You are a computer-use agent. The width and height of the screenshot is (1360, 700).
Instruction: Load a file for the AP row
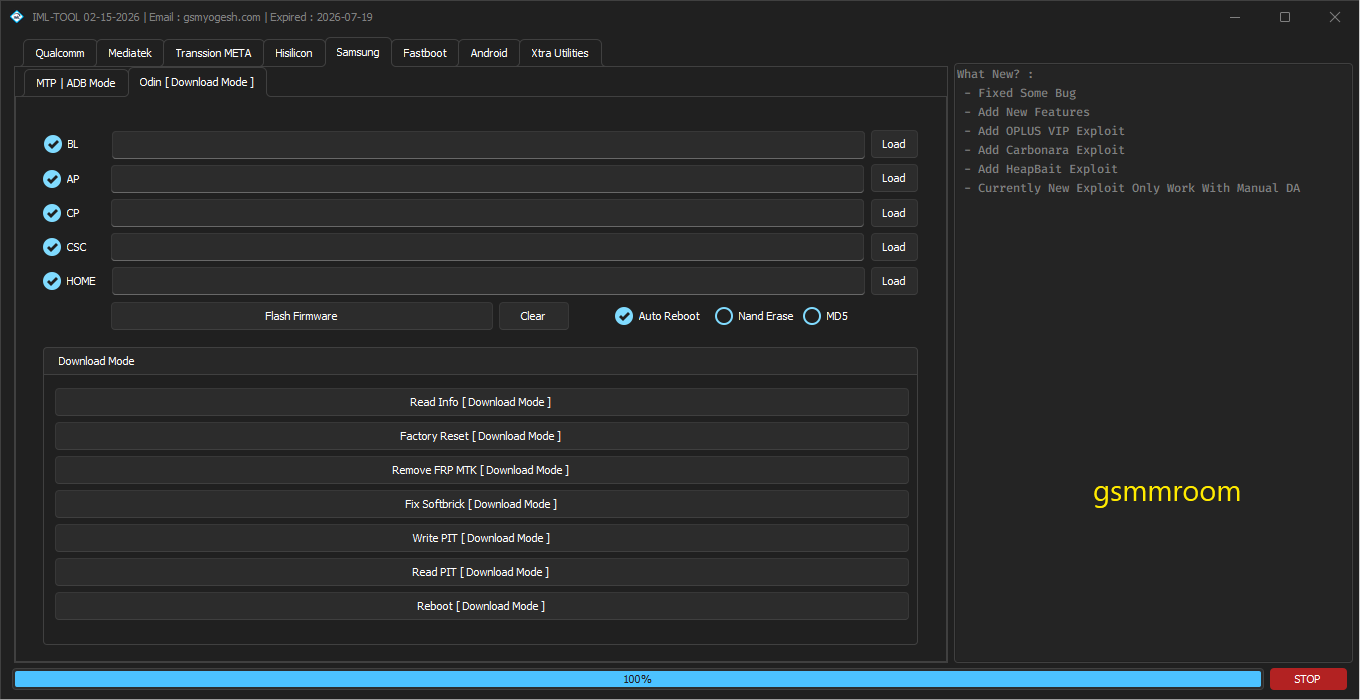pyautogui.click(x=894, y=178)
